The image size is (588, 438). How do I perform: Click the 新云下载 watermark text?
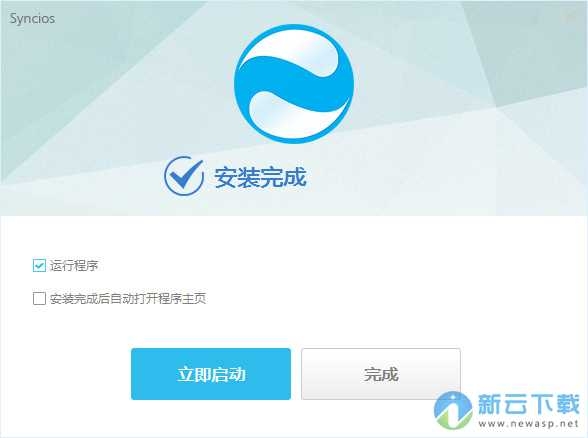point(529,404)
